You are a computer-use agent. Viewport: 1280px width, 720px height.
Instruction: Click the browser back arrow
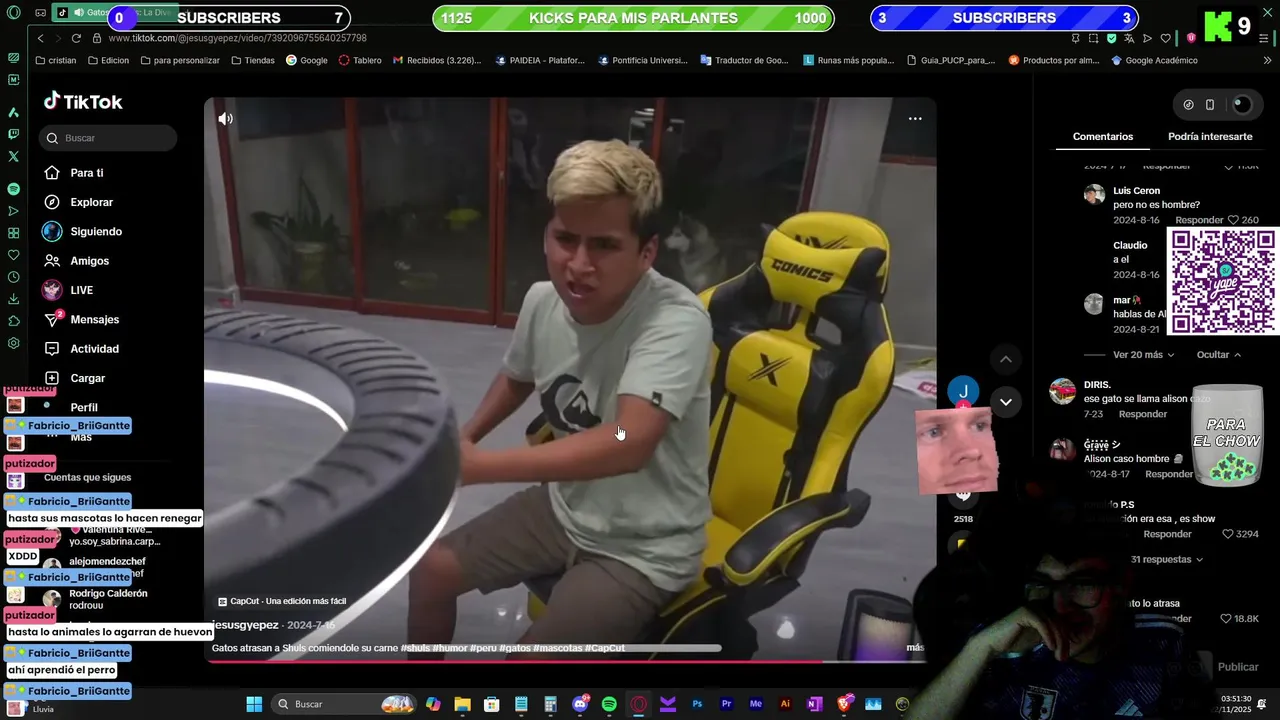point(40,38)
